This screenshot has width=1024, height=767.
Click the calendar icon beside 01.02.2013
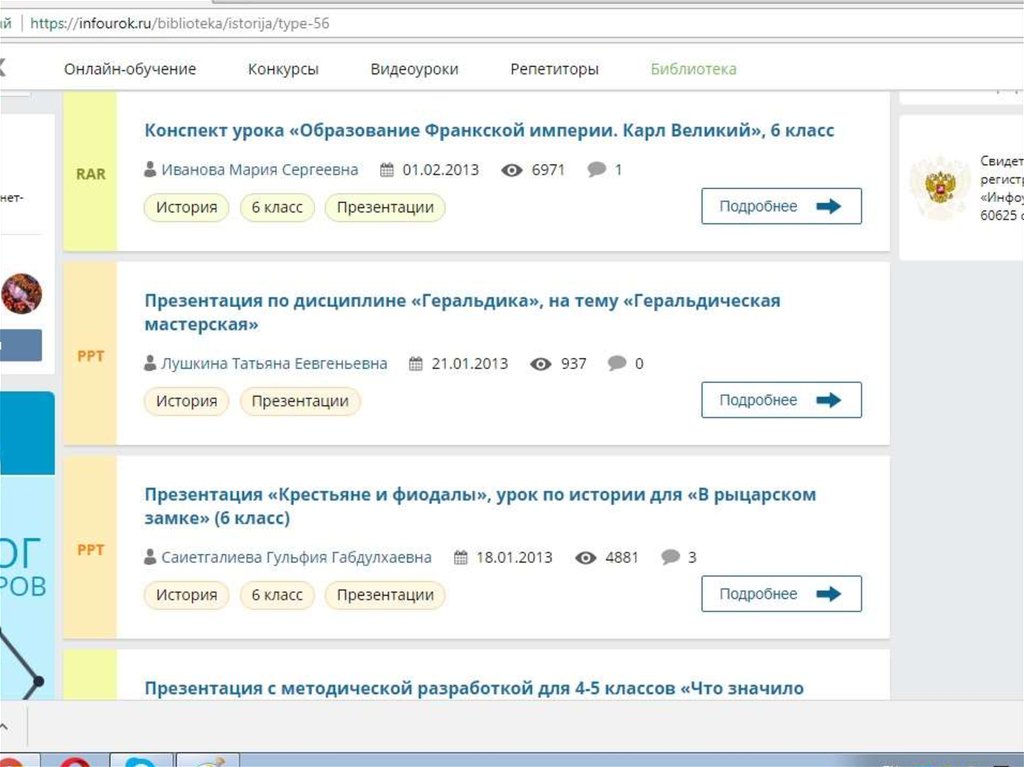click(387, 170)
